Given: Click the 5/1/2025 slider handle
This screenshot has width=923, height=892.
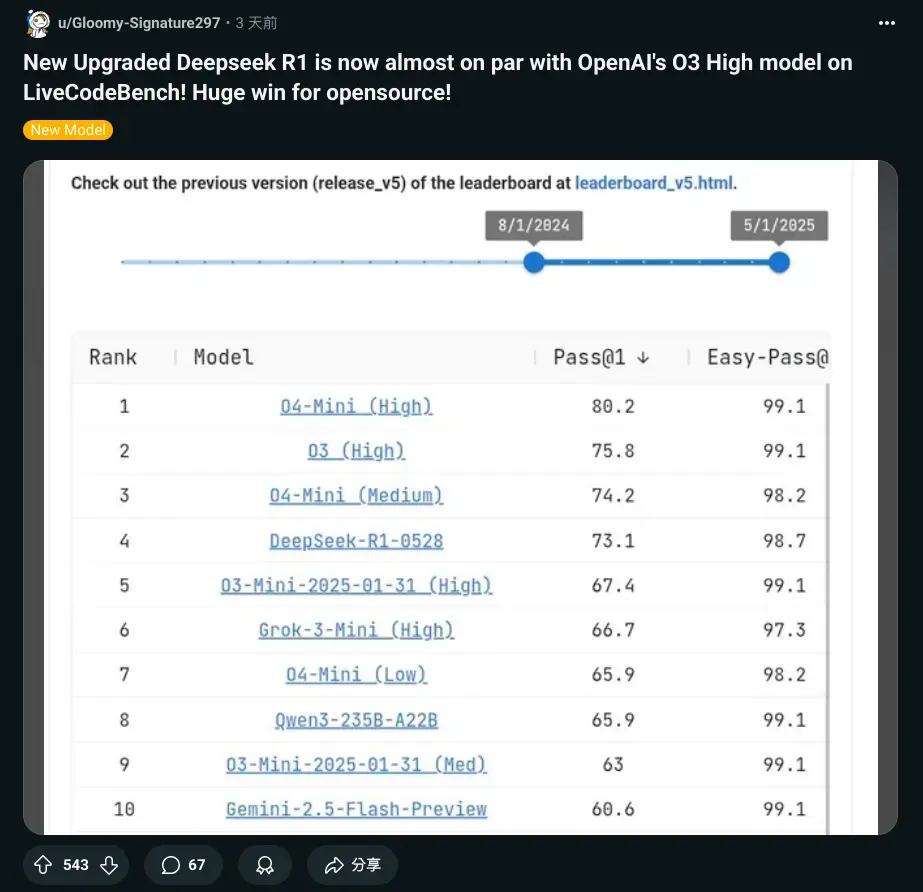Looking at the screenshot, I should [779, 262].
